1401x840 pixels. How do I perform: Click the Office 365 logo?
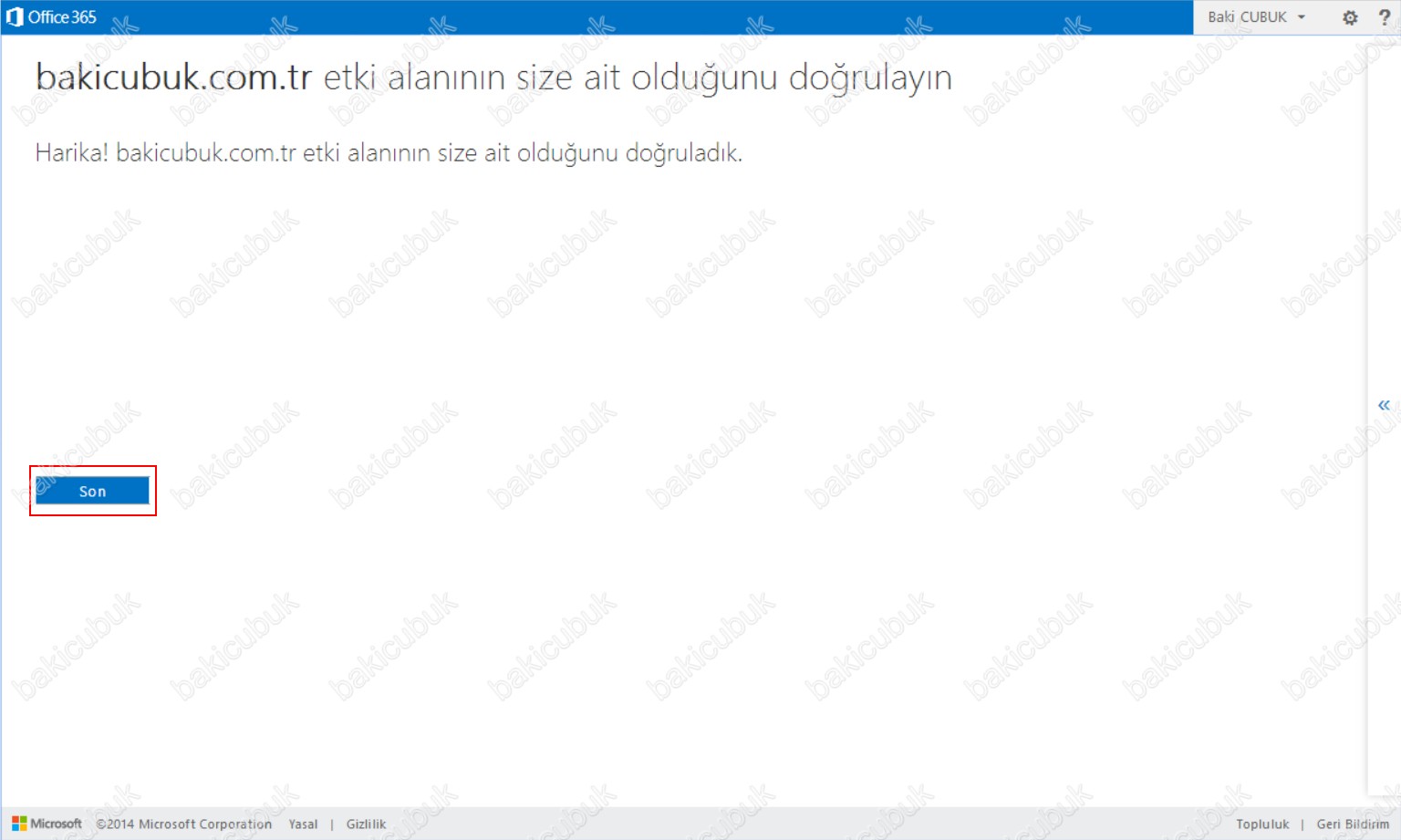pos(51,16)
